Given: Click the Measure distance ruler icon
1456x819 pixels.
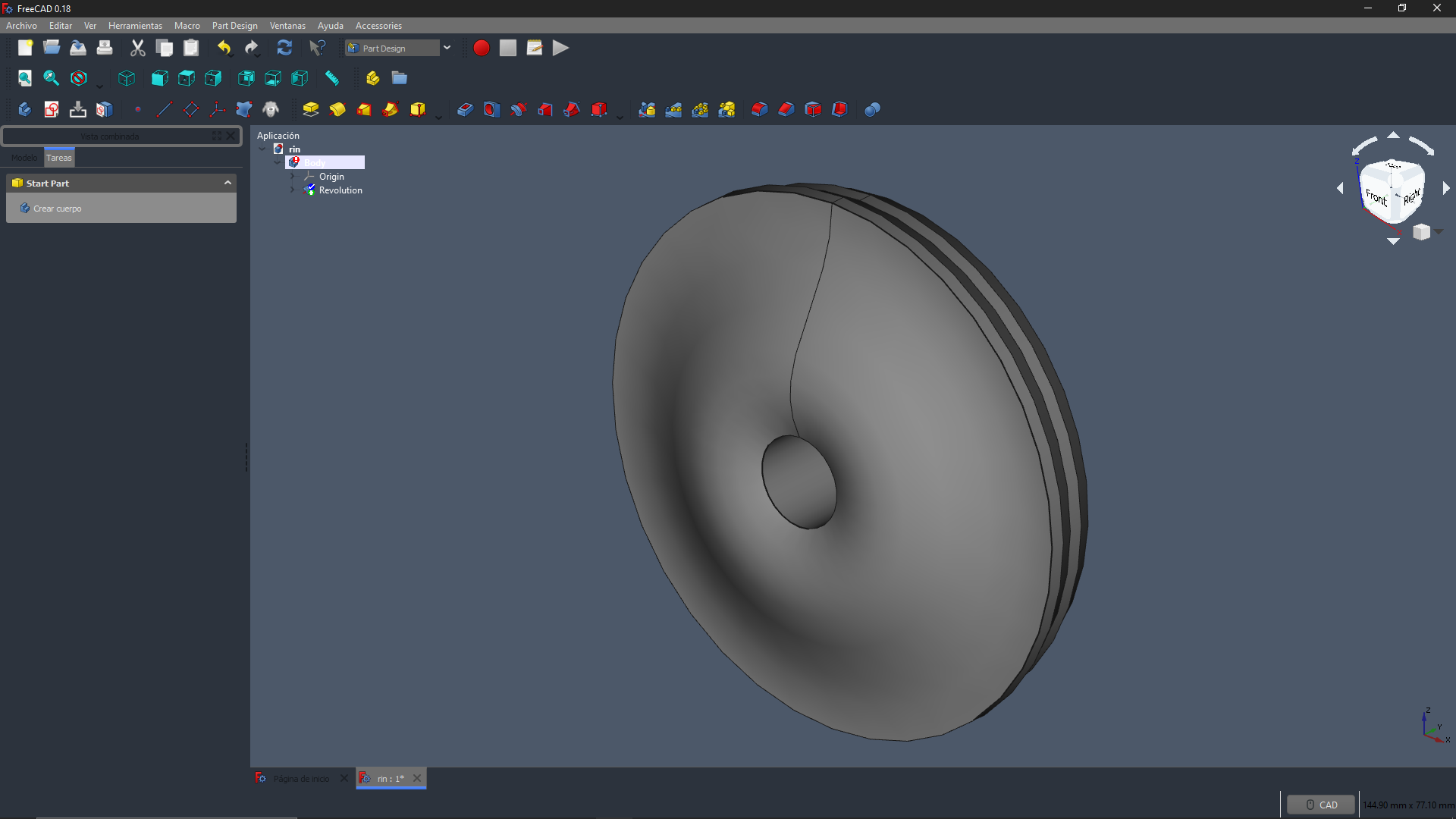Looking at the screenshot, I should pos(332,78).
